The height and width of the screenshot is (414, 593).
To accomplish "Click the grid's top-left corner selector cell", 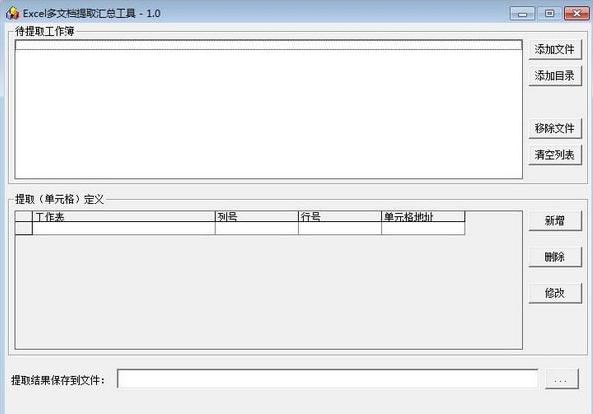I will (x=23, y=216).
